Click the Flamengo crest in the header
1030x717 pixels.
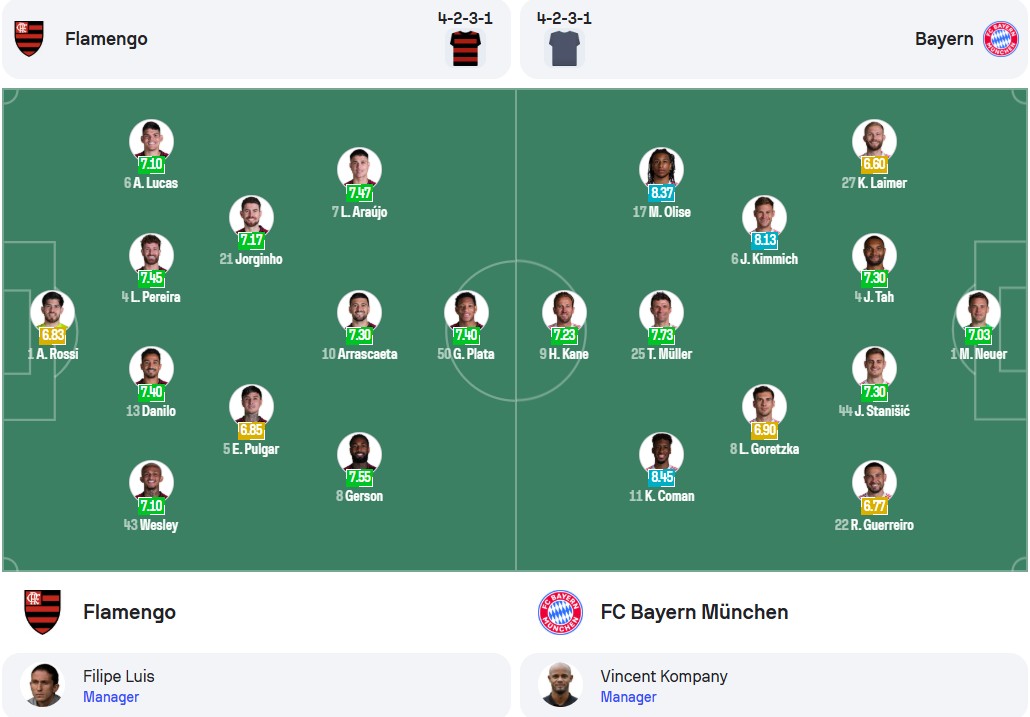29,38
